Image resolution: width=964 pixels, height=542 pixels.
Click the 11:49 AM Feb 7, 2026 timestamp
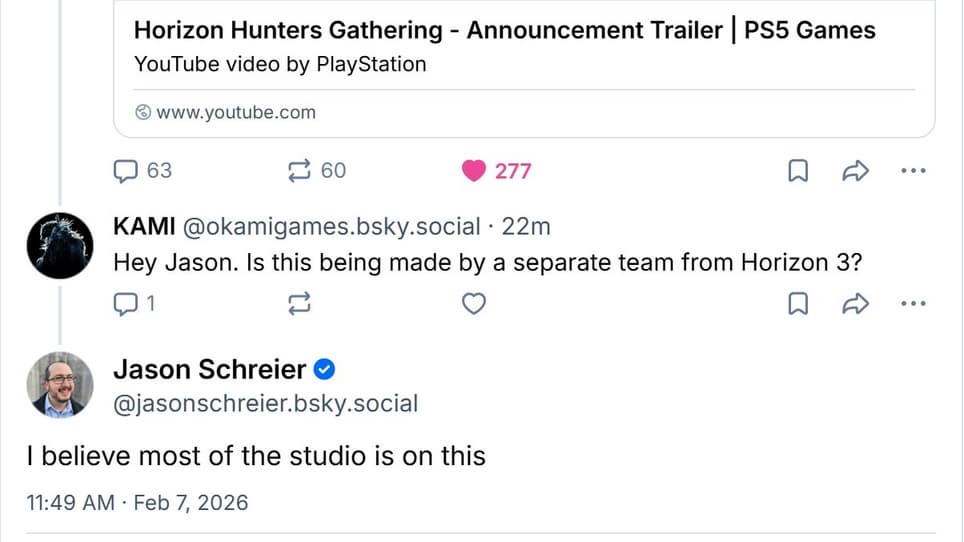(138, 502)
